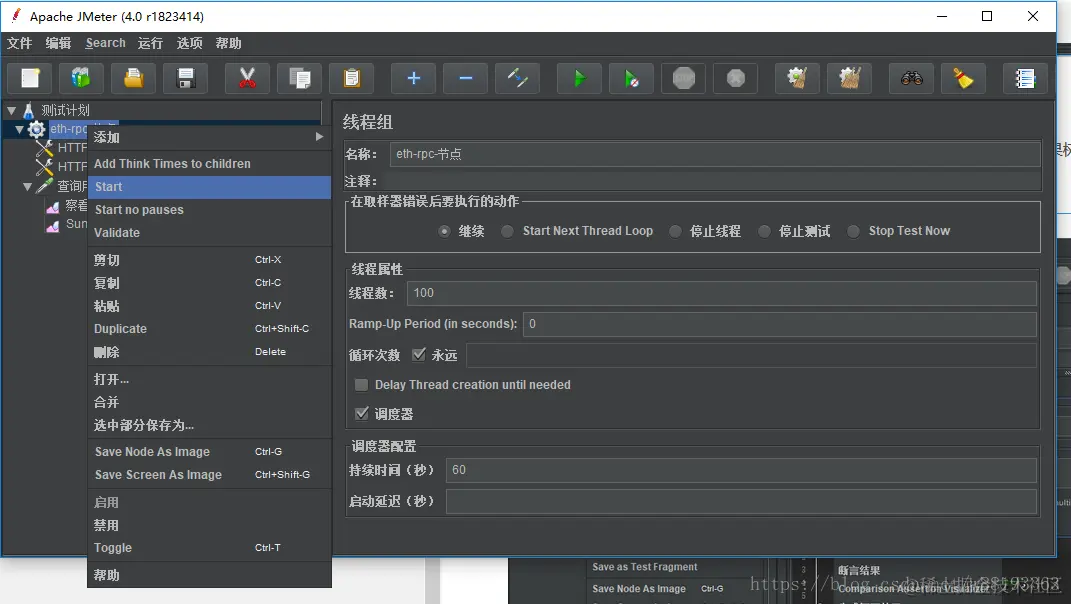The image size is (1071, 604).
Task: Choose 禁用 in the context menu
Action: [209, 525]
